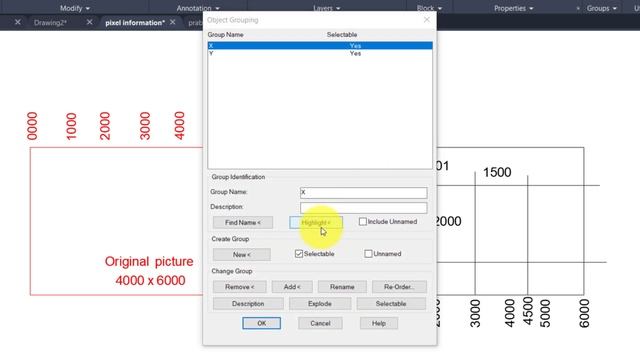Screen dimensions: 640x360
Task: Toggle the Selectable checkbox under Create Group
Action: (x=299, y=254)
